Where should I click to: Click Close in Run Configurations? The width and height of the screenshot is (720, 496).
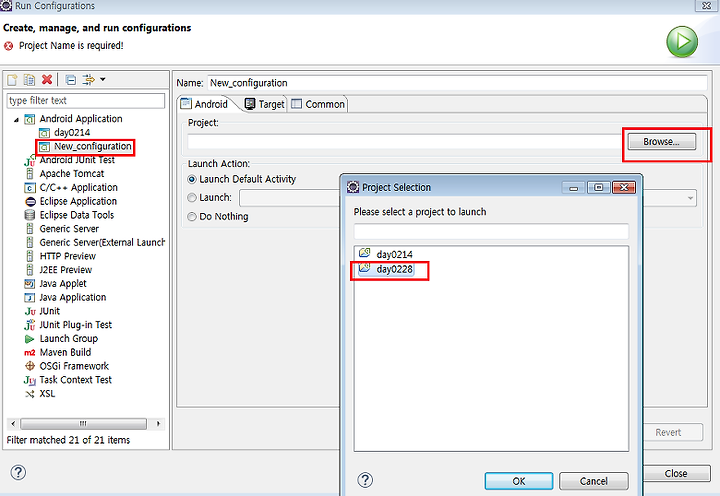tap(676, 473)
